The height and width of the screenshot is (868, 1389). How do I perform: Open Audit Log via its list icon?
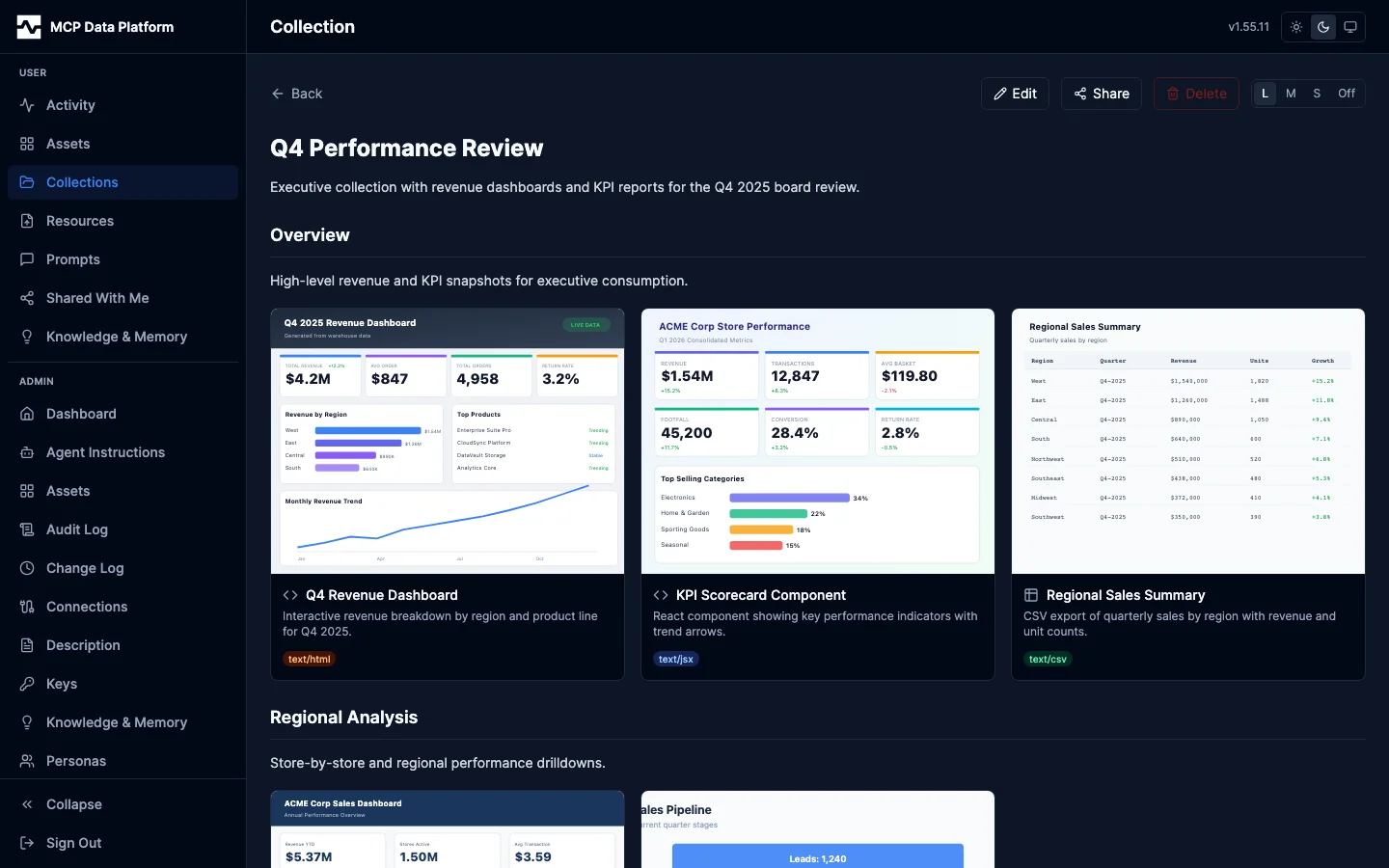tap(26, 529)
